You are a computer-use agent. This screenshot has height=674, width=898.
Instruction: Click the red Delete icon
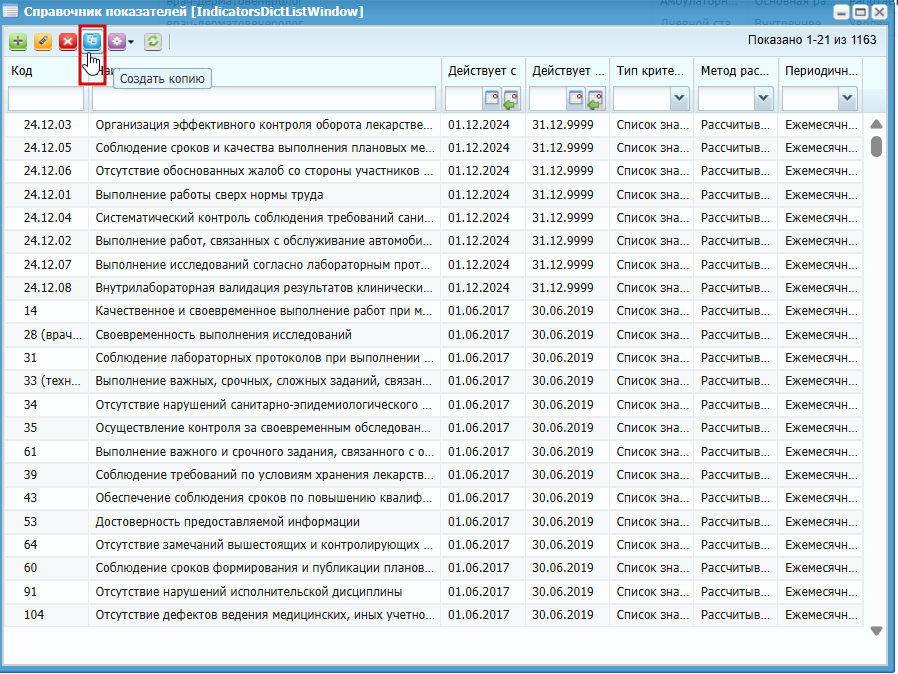click(68, 41)
